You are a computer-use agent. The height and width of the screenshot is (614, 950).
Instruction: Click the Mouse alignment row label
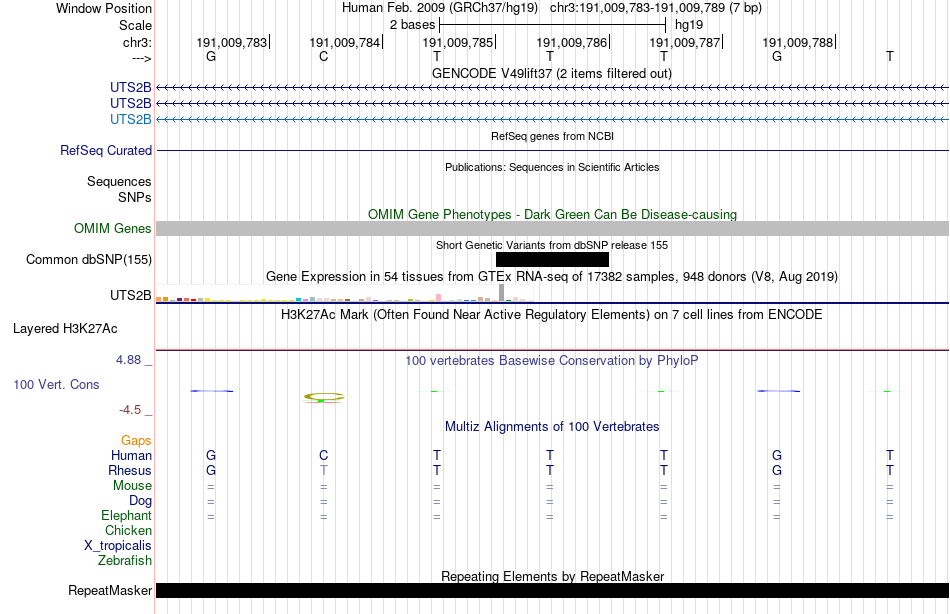132,486
